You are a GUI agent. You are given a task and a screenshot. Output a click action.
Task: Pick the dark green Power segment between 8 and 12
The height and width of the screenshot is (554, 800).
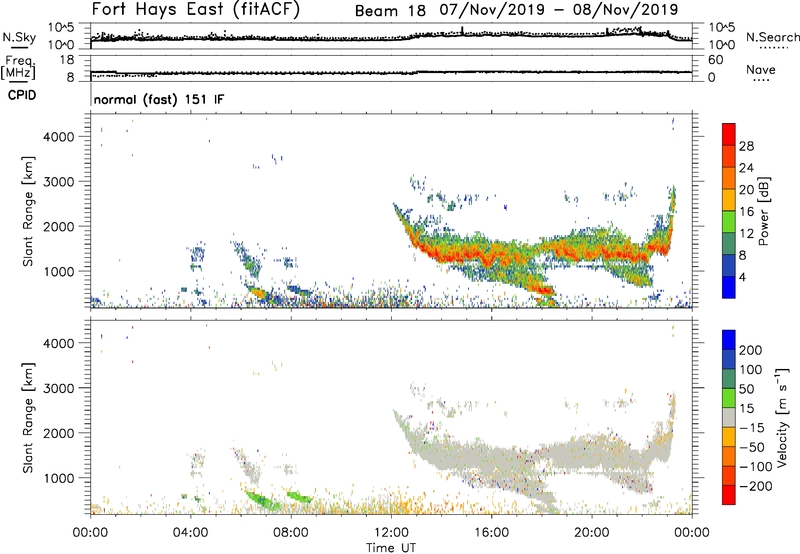tap(729, 244)
